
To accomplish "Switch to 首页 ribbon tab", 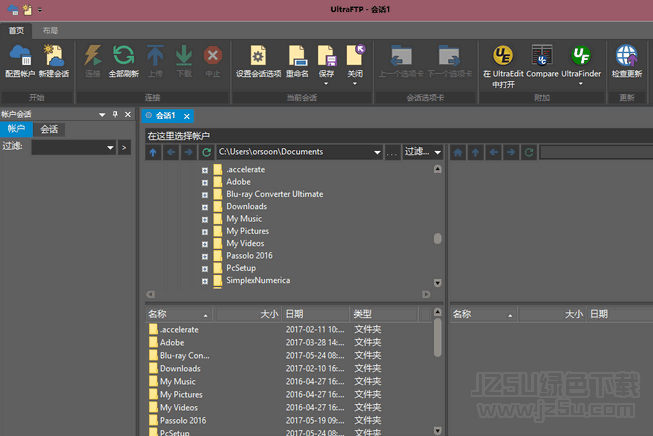I will (16, 30).
